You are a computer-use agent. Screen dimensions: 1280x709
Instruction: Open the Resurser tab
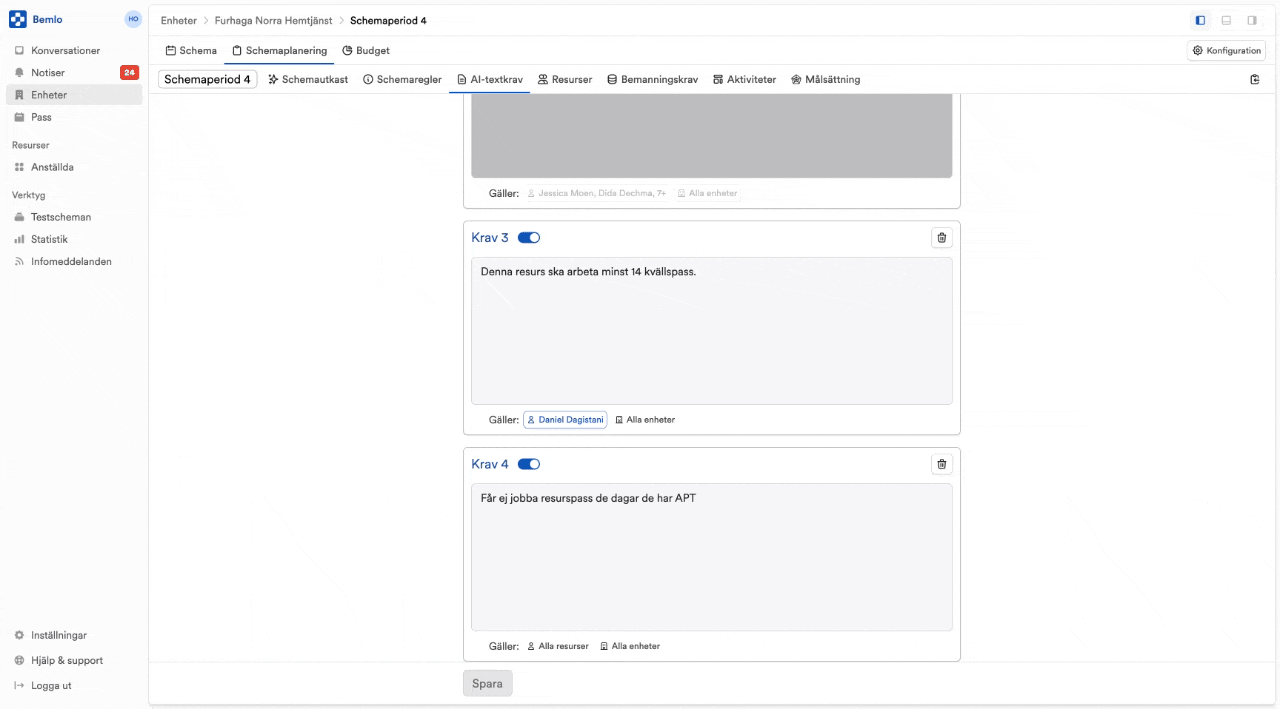tap(565, 79)
